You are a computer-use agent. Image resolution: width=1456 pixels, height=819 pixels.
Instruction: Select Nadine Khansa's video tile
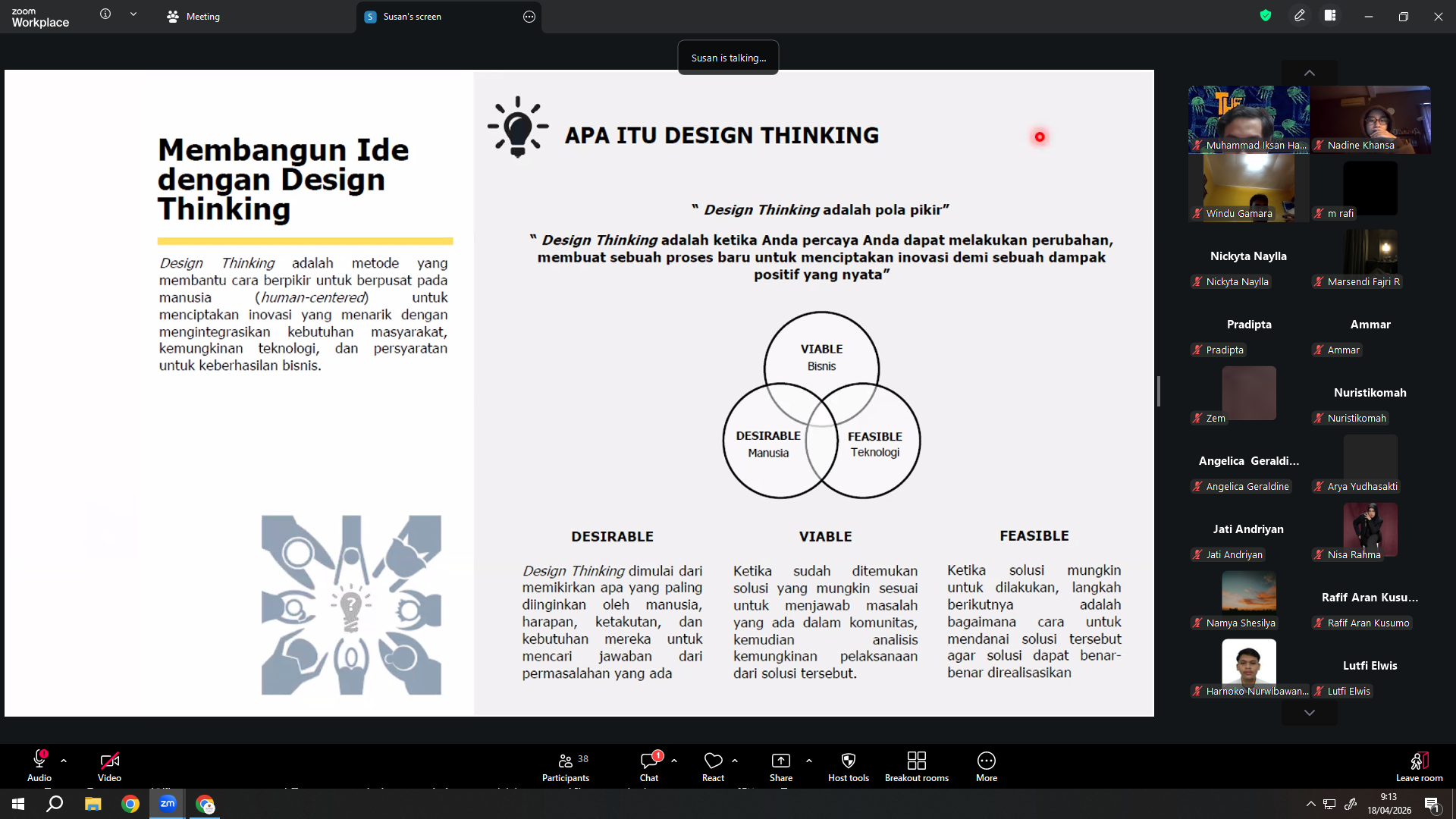1370,120
